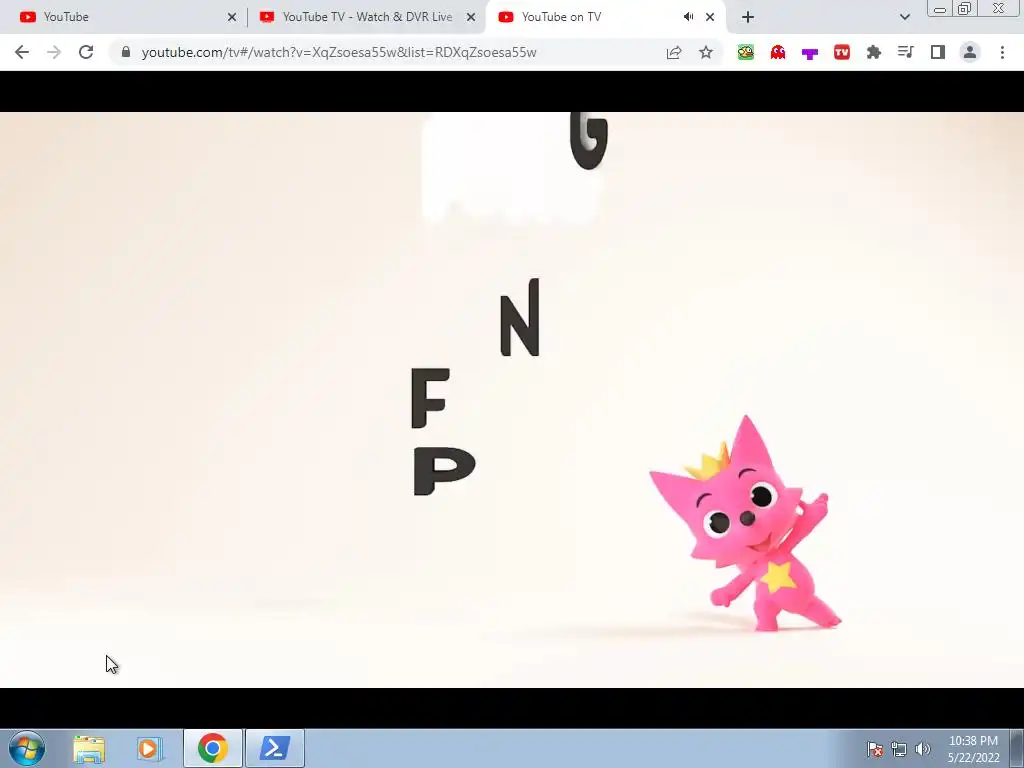
Task: Share this page from address bar
Action: (x=674, y=52)
